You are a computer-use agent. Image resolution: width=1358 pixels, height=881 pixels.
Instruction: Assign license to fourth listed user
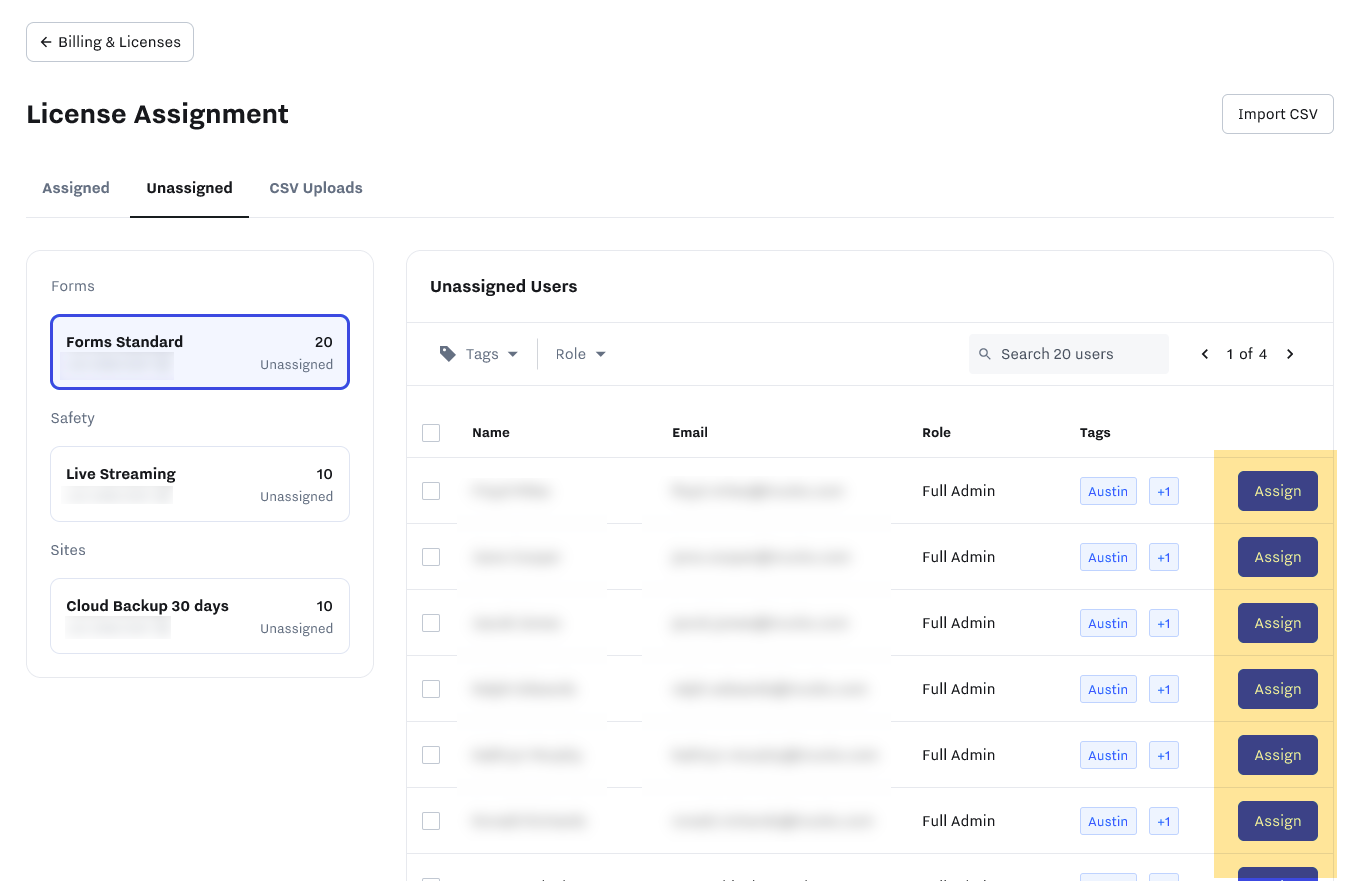tap(1278, 689)
